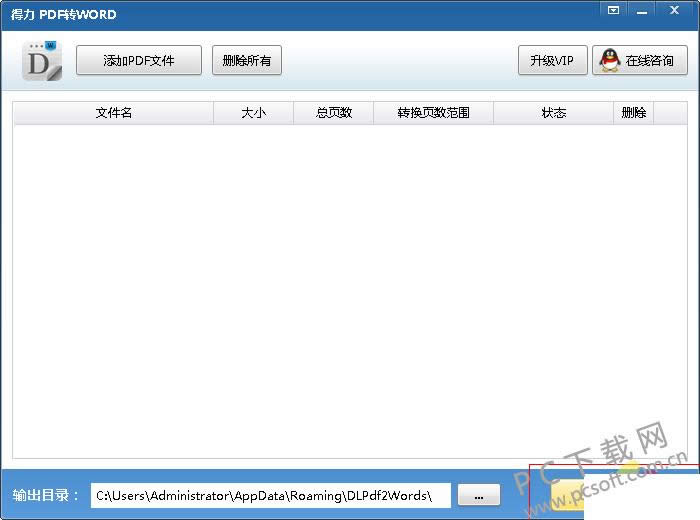Open 在线咨询 online consultation
The width and height of the screenshot is (700, 520).
pyautogui.click(x=640, y=60)
